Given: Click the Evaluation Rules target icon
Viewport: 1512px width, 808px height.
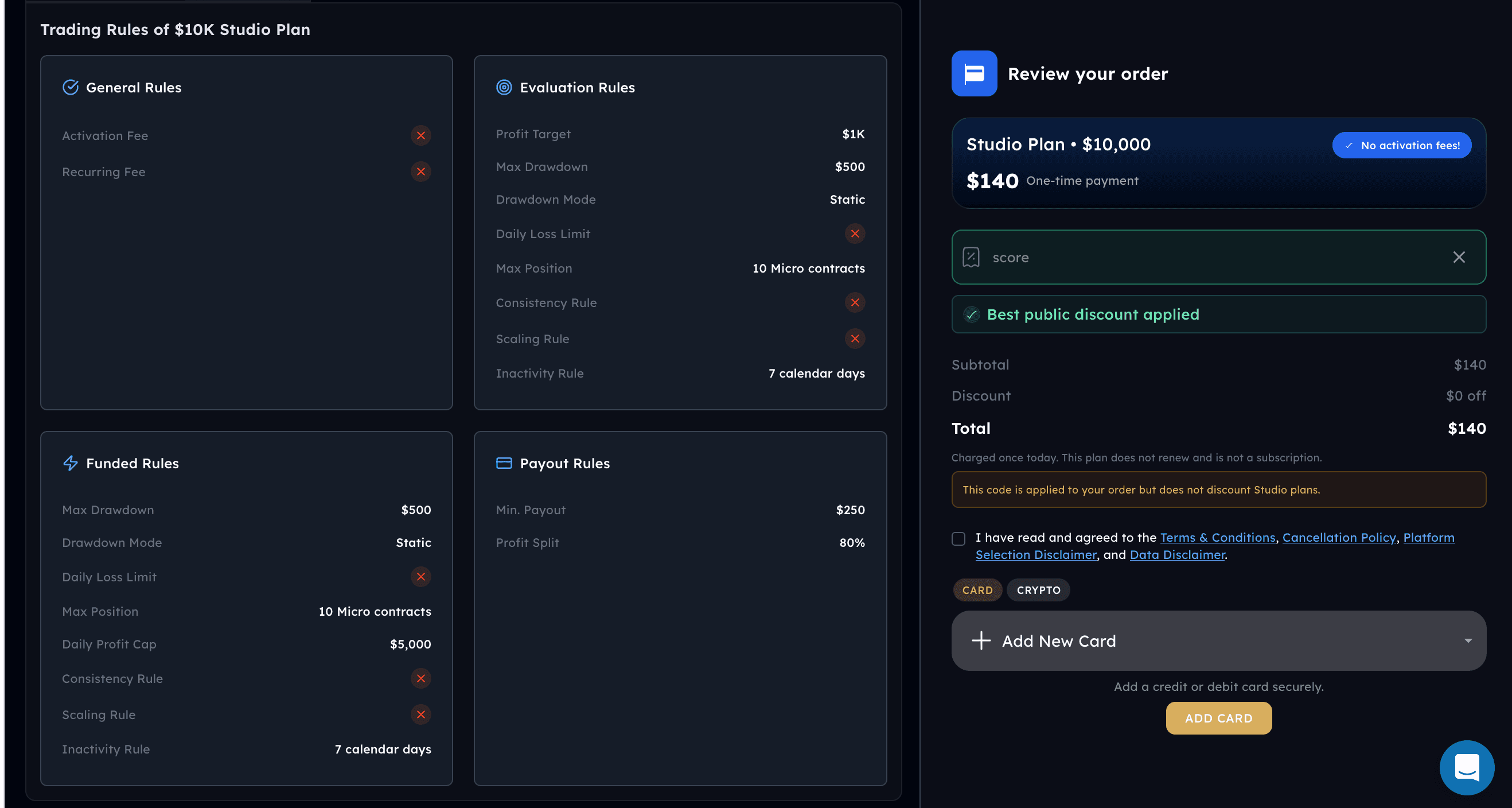Looking at the screenshot, I should click(504, 87).
